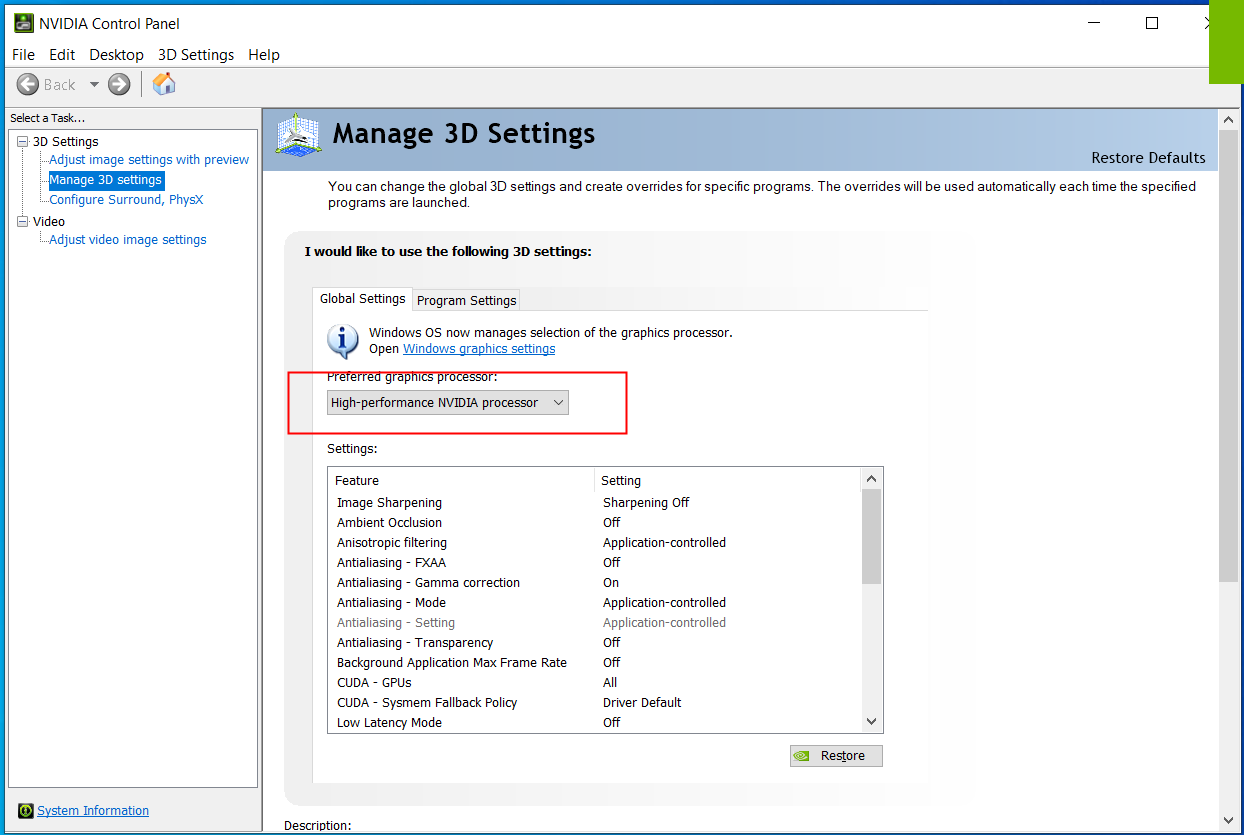Click Antialiasing - Mode's Application-controlled value
Screen dimensions: 1244x835
[664, 603]
